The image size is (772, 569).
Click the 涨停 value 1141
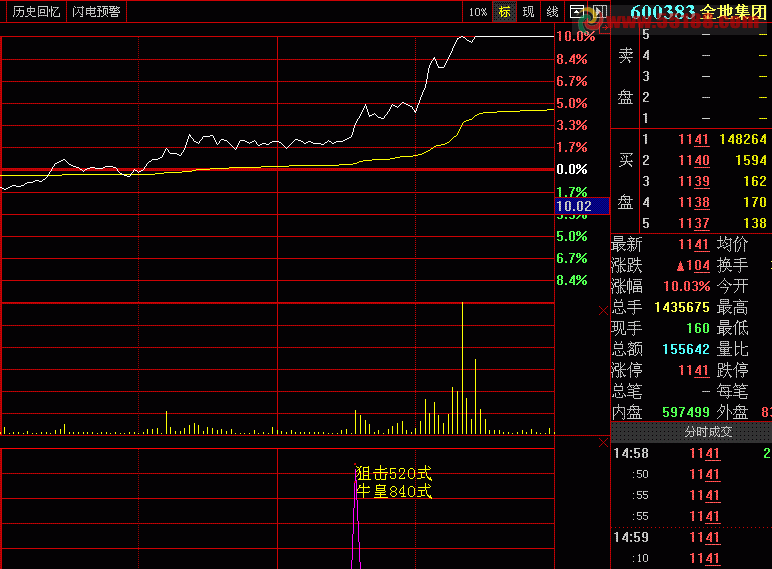coord(694,370)
